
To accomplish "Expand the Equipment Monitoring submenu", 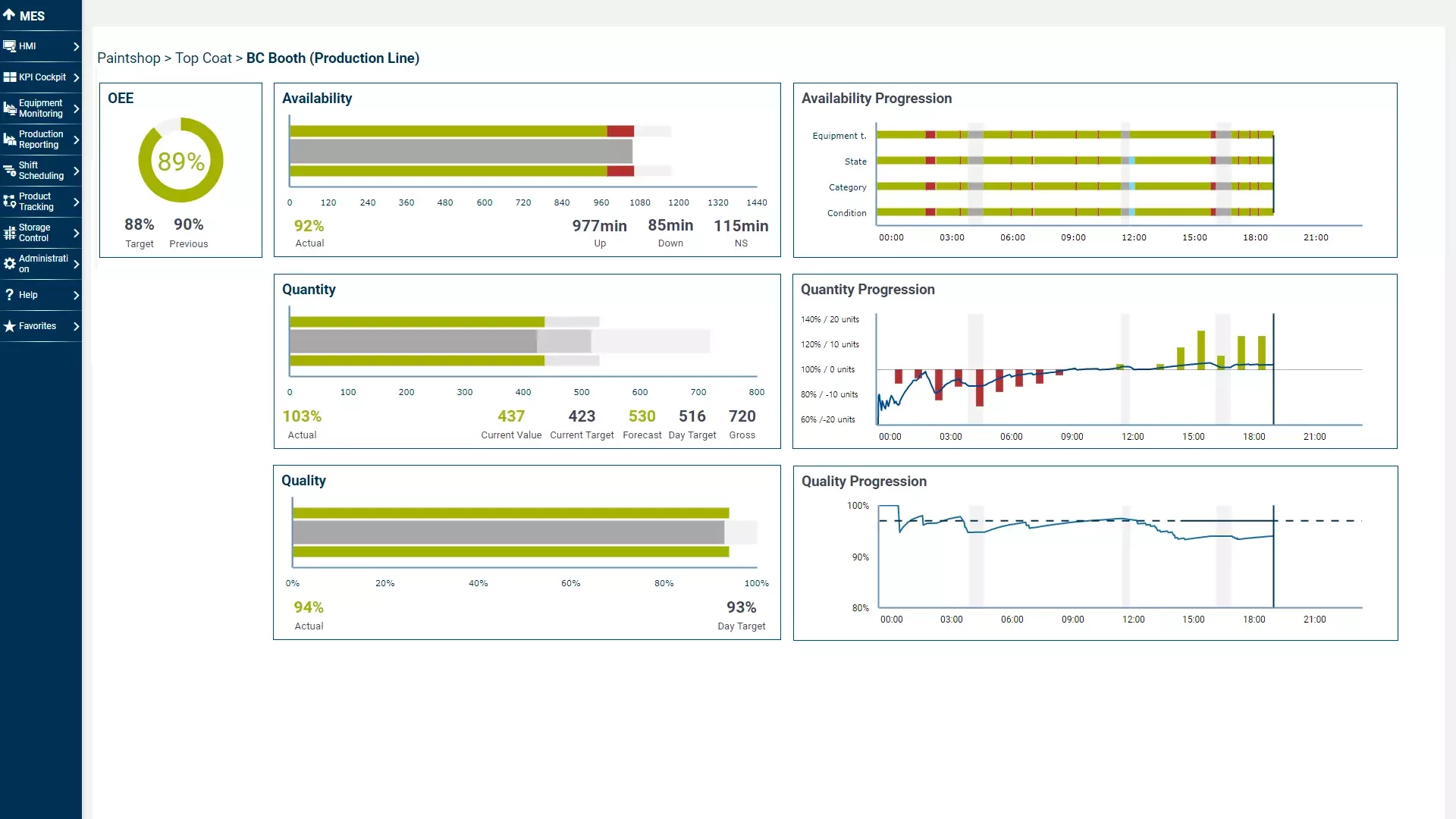I will tap(76, 108).
